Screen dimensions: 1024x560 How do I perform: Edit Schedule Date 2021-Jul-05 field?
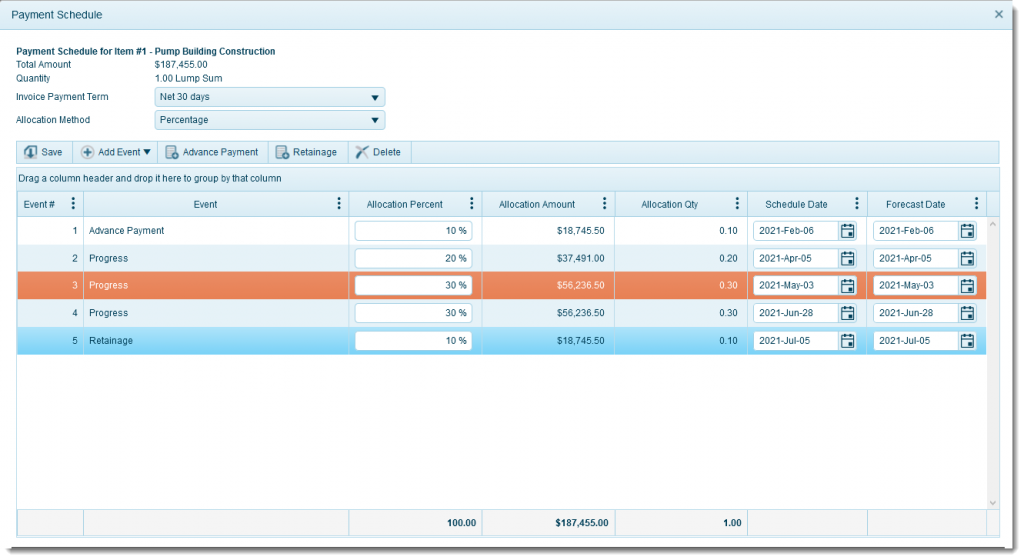[795, 340]
